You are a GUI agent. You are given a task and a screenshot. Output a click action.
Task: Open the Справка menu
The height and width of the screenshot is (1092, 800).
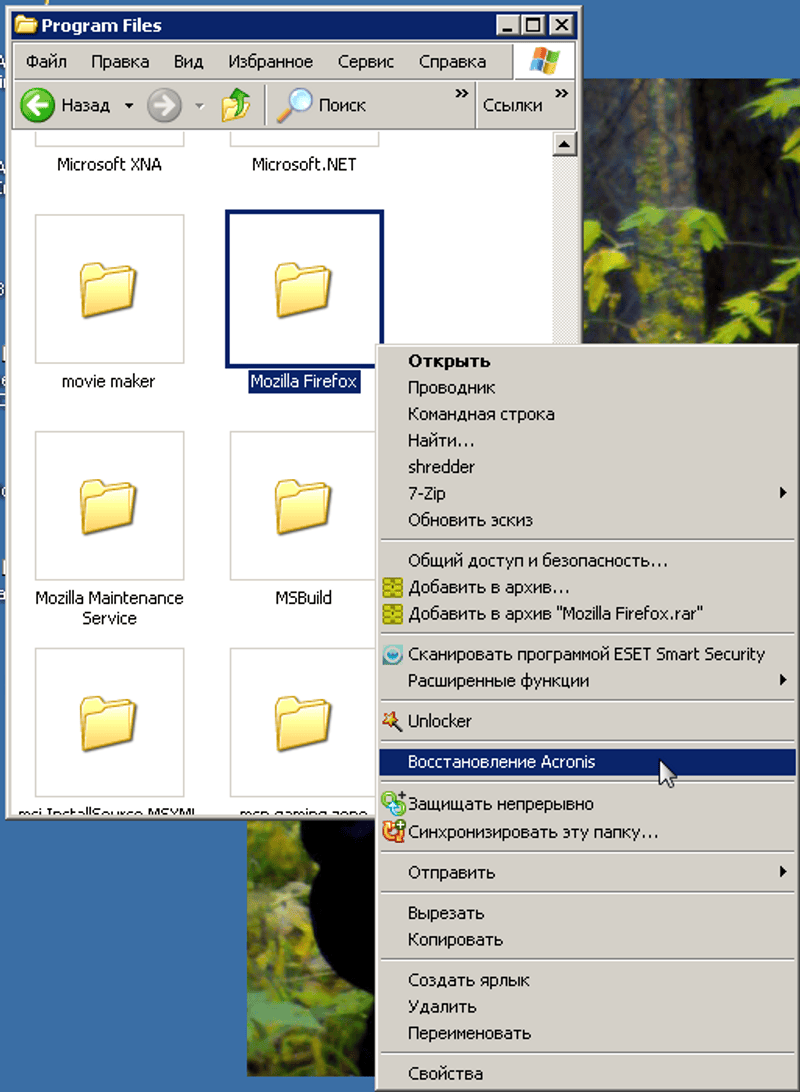coord(453,61)
